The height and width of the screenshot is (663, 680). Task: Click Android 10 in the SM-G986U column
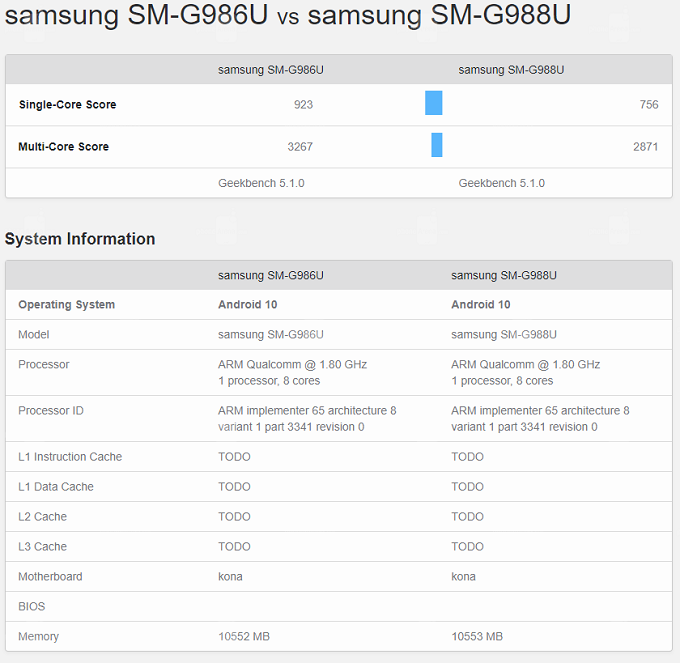[248, 304]
